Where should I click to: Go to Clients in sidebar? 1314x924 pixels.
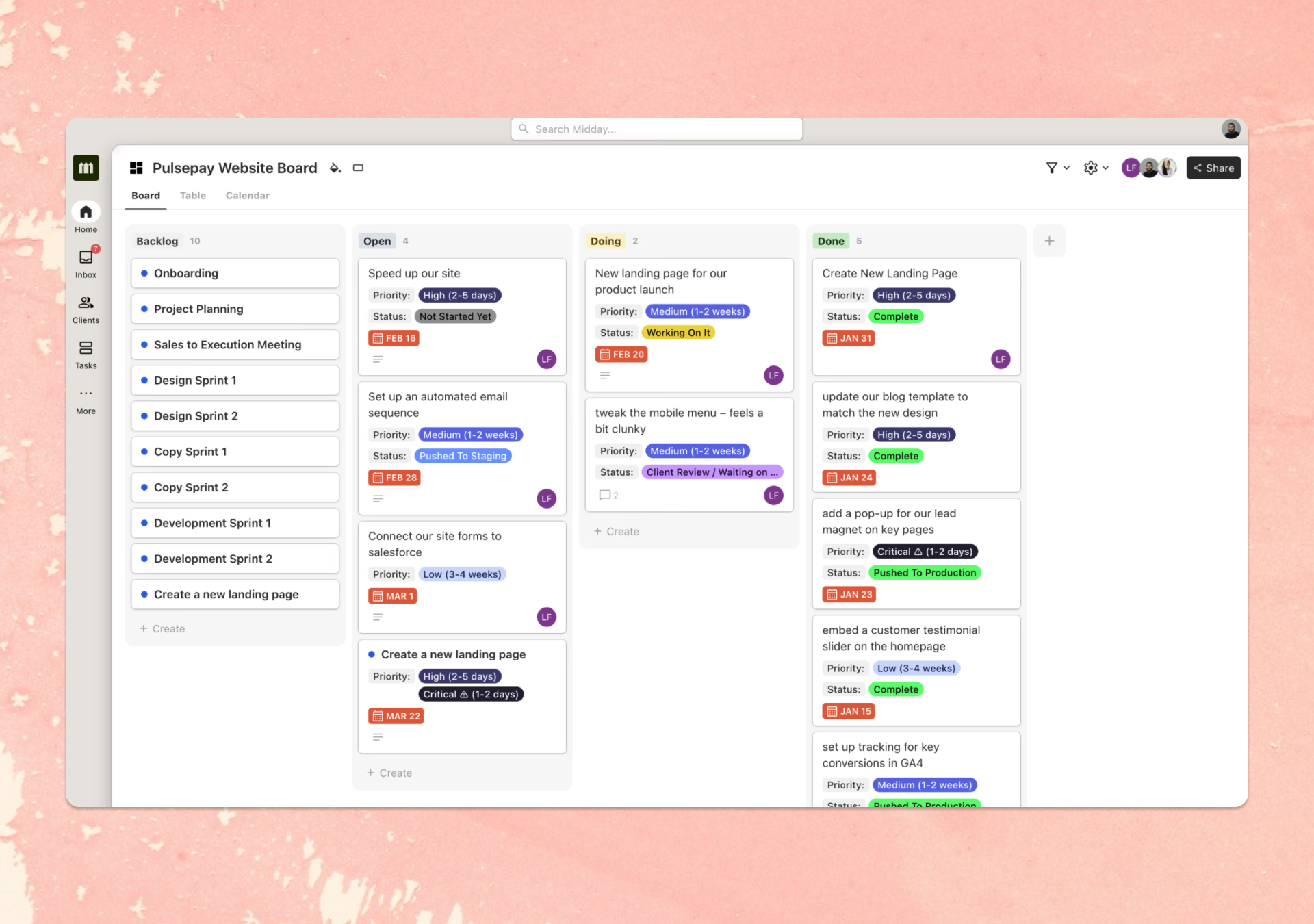point(86,303)
